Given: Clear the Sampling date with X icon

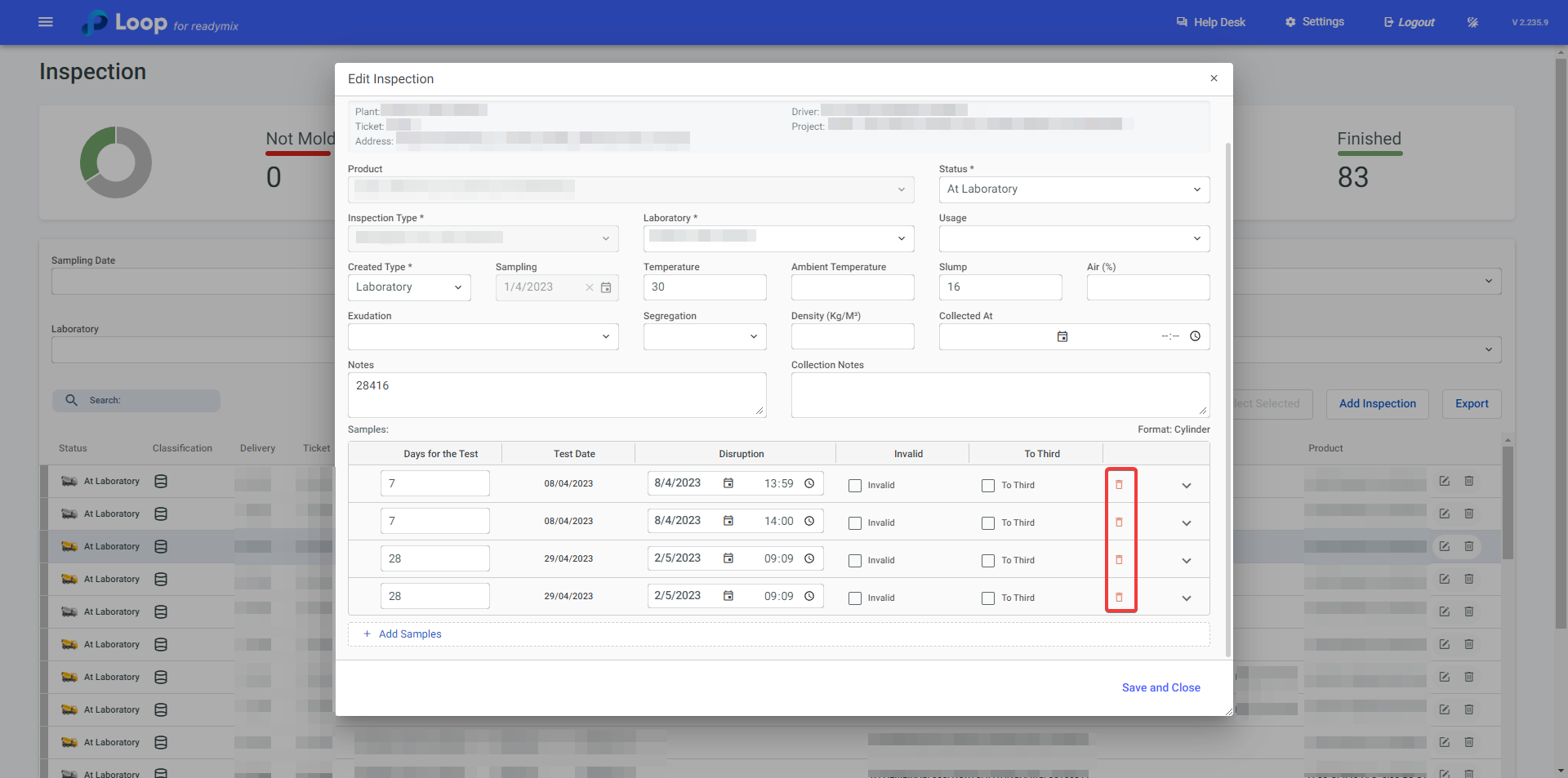Looking at the screenshot, I should click(589, 287).
